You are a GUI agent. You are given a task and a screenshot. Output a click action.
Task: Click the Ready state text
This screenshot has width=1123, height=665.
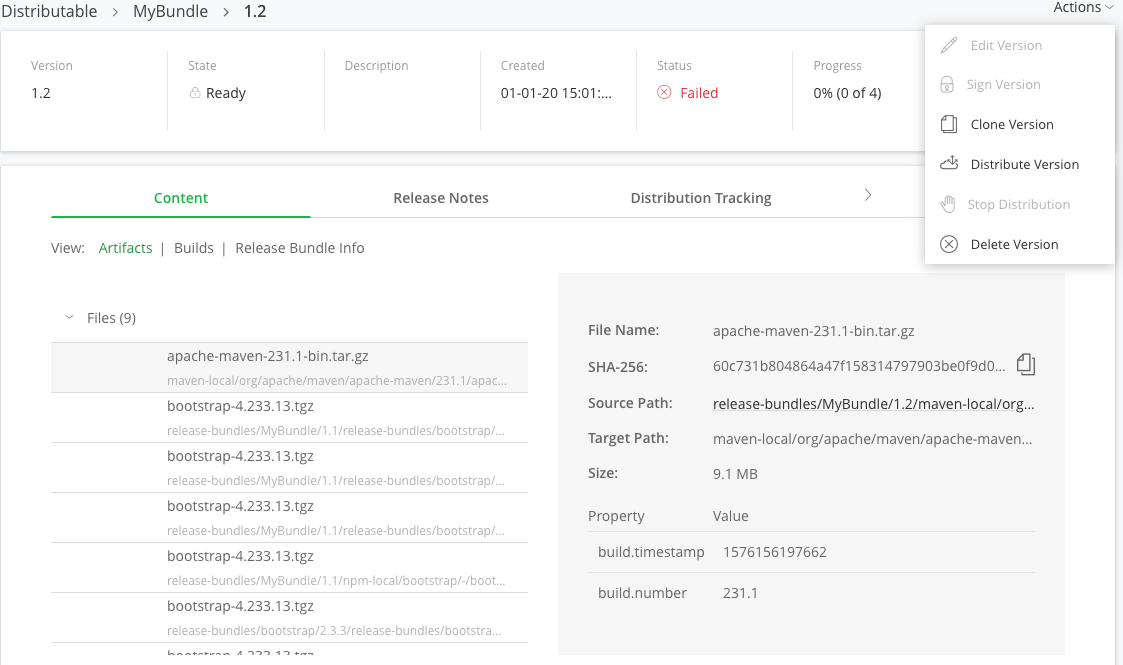(x=226, y=93)
